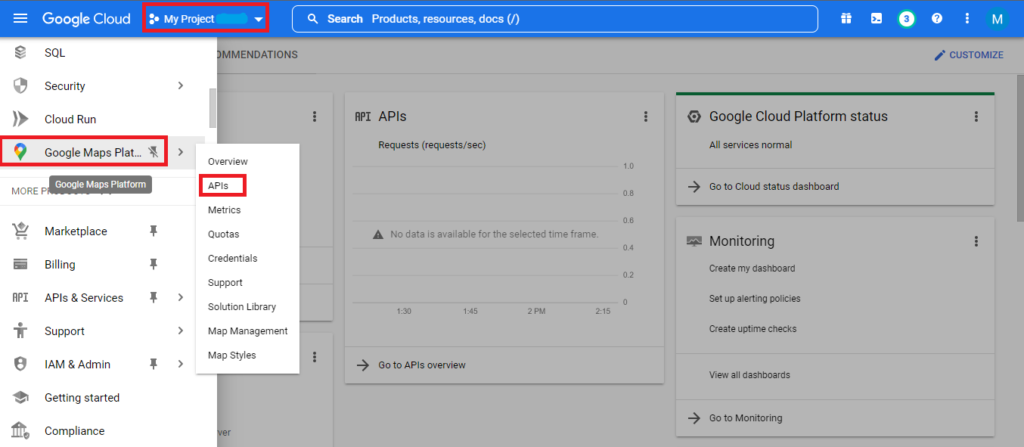1024x447 pixels.
Task: Expand the APIs & Services submenu arrow
Action: tap(181, 297)
